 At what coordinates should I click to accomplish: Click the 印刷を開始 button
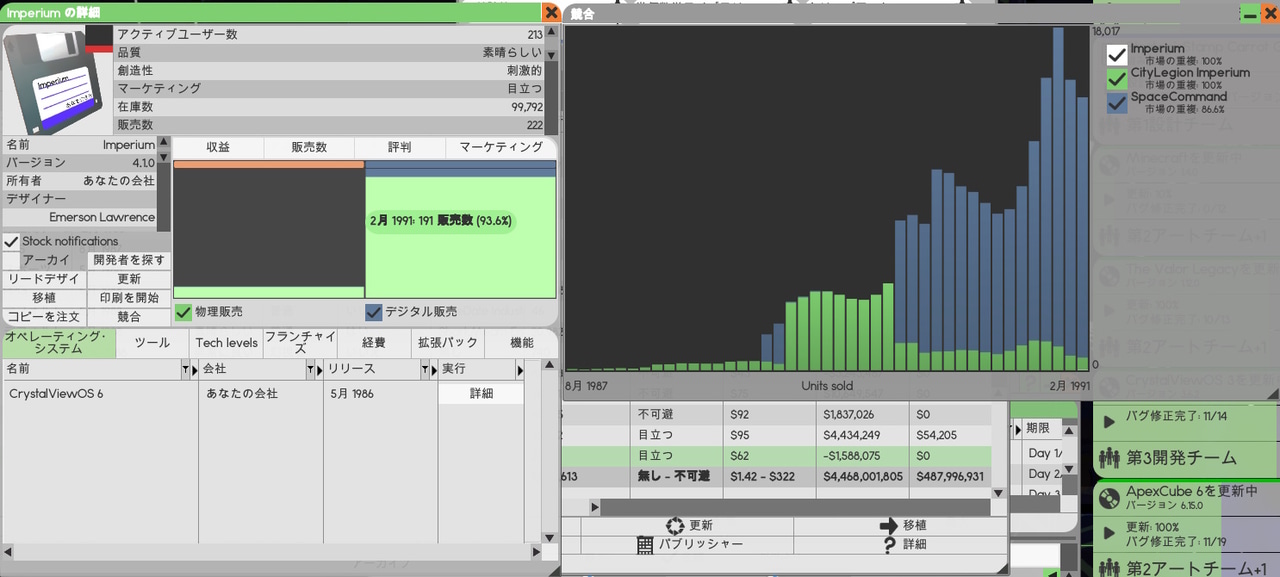click(129, 298)
